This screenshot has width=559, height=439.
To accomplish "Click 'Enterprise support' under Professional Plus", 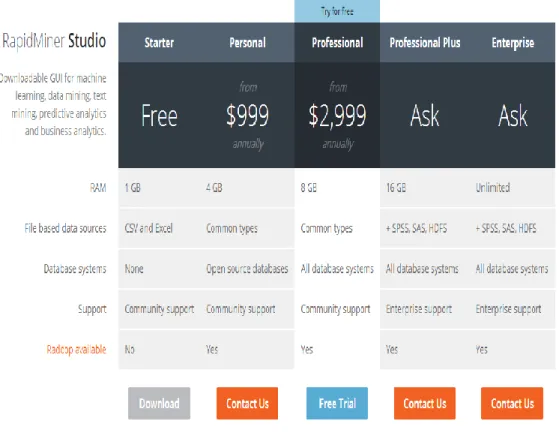I will [x=419, y=309].
